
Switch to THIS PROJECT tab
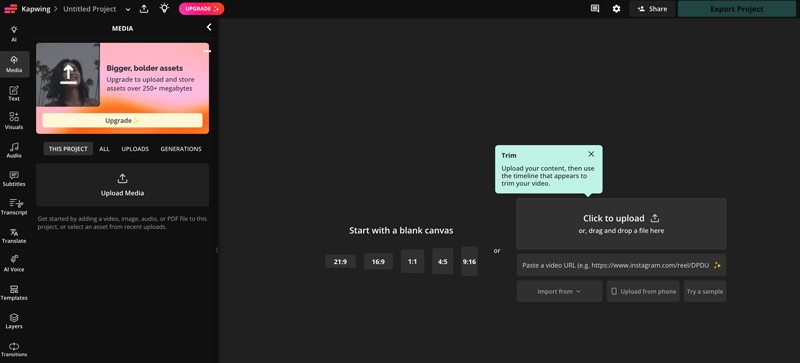(x=68, y=149)
